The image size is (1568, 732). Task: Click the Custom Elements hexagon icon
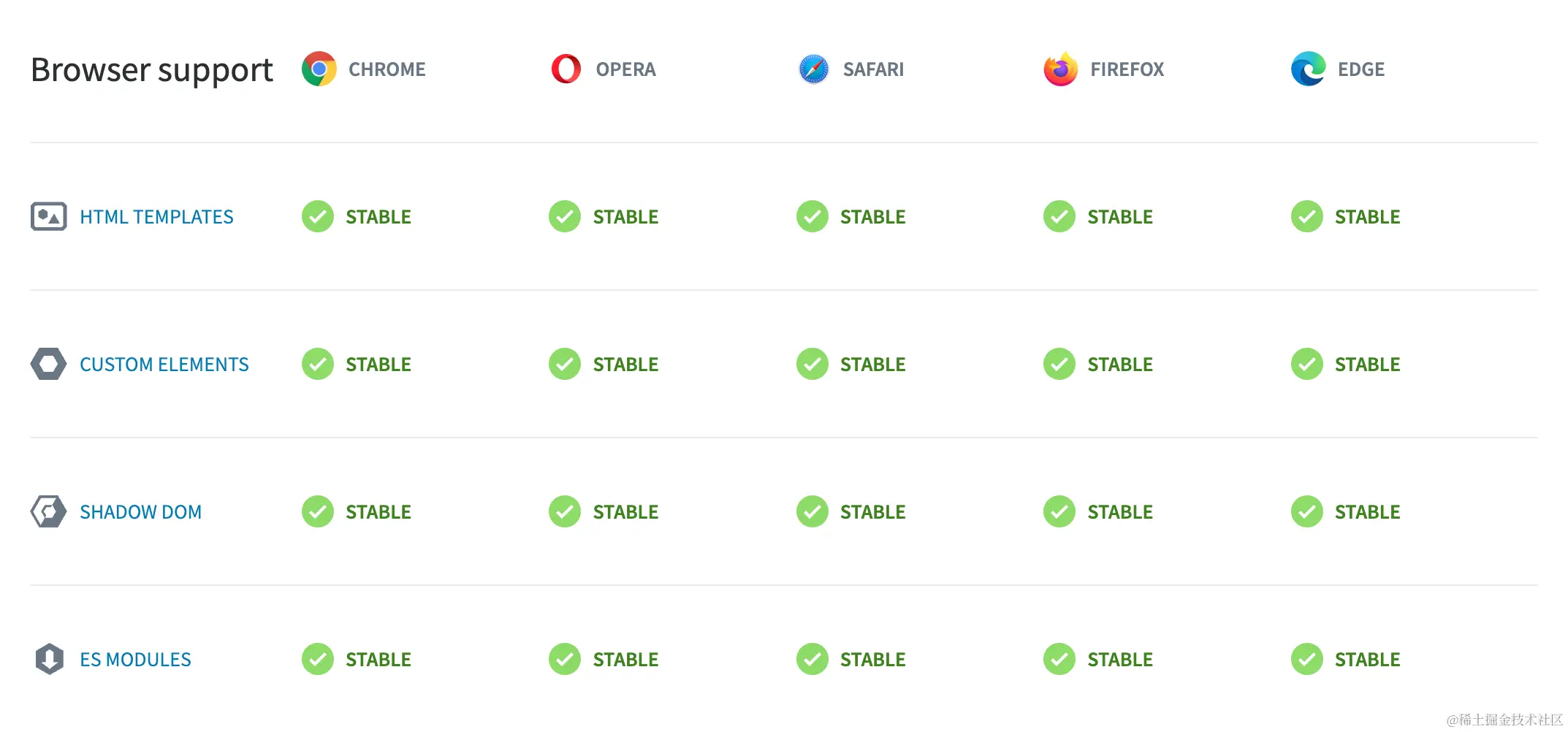coord(49,365)
